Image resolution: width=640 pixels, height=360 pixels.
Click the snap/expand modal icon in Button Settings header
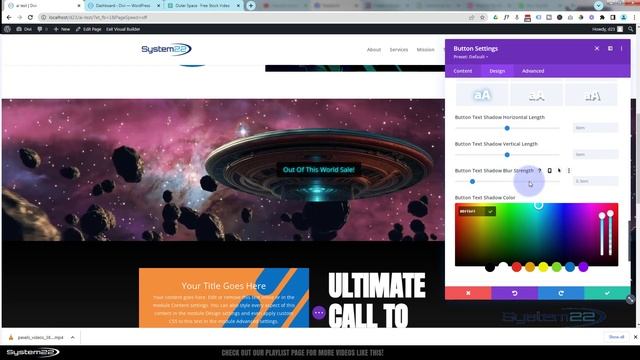click(x=610, y=48)
